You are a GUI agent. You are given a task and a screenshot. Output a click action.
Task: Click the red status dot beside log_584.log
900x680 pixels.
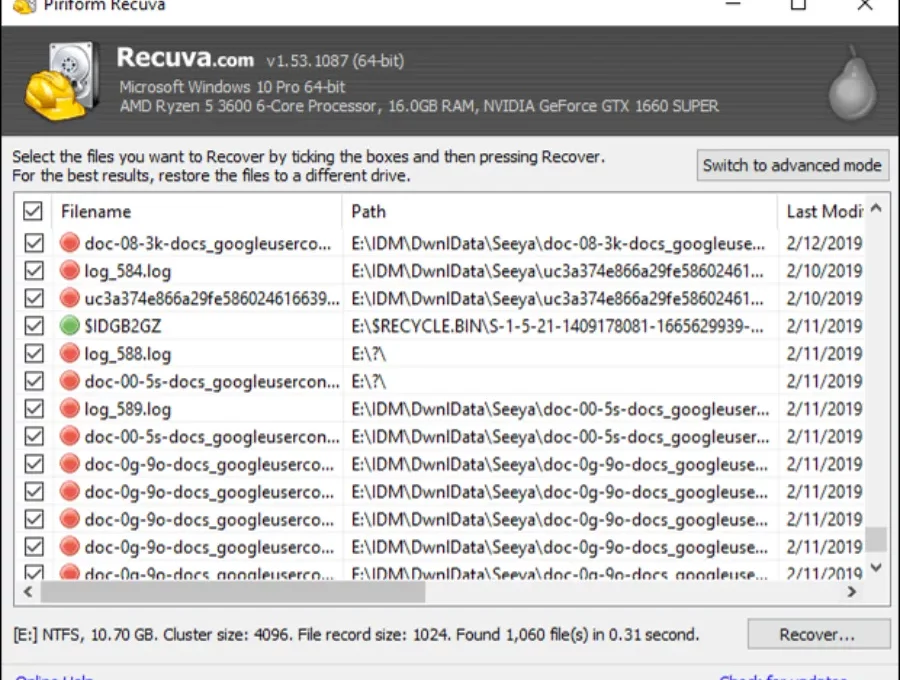69,270
